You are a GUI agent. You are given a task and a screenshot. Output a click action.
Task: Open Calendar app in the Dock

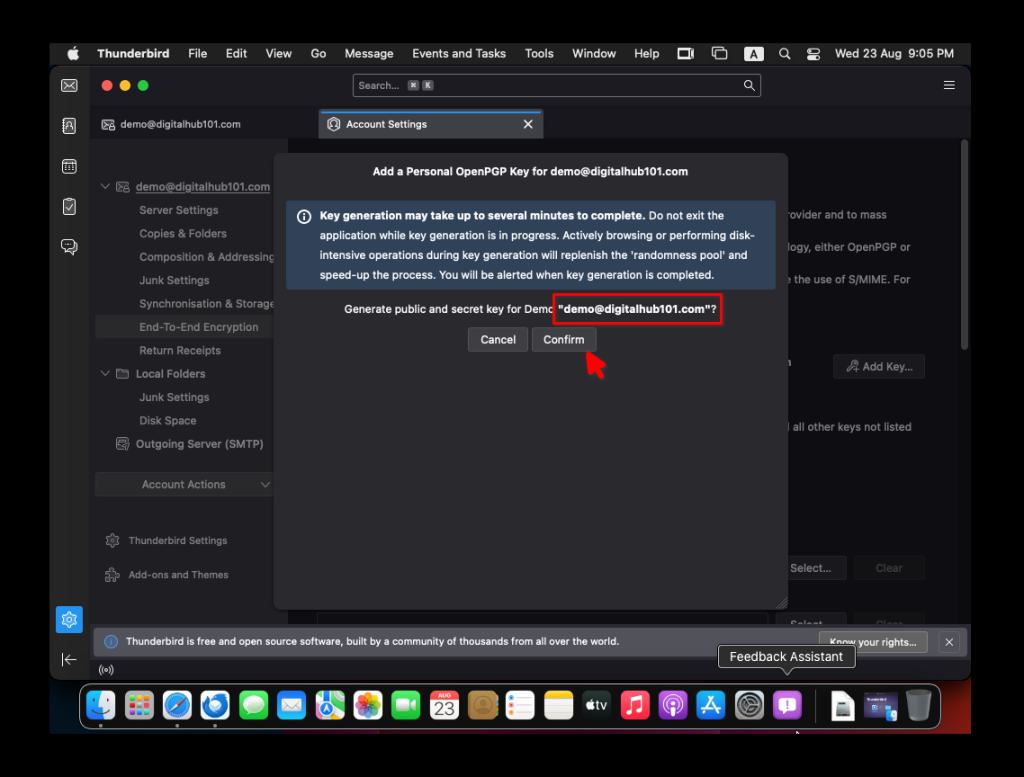tap(444, 705)
